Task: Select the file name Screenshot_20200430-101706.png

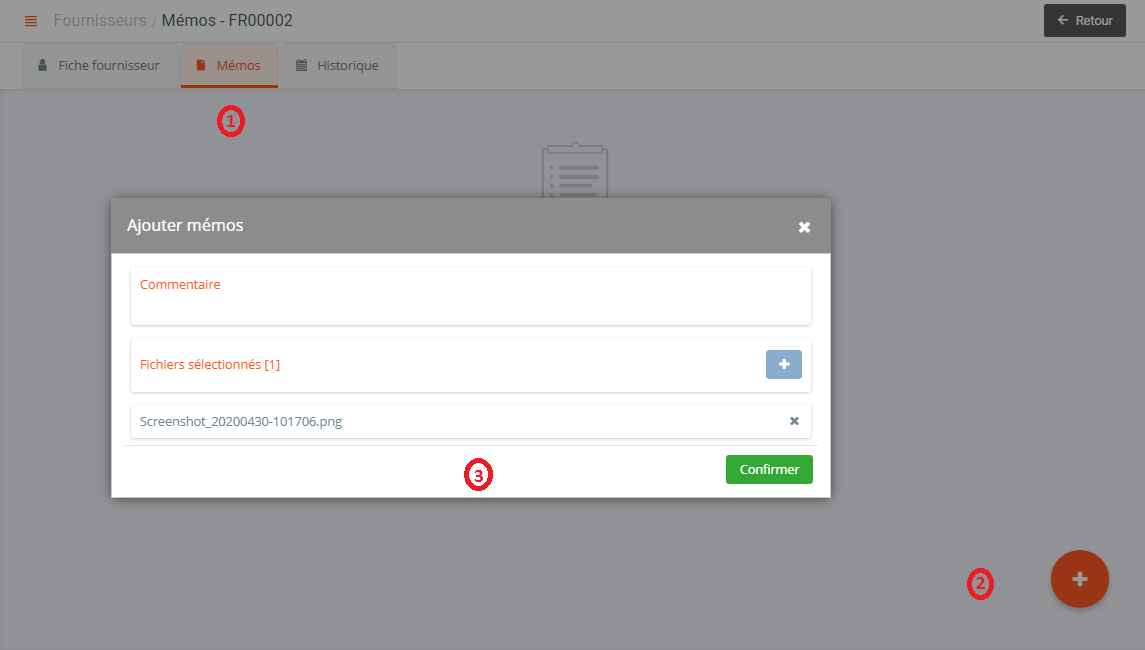Action: point(241,421)
